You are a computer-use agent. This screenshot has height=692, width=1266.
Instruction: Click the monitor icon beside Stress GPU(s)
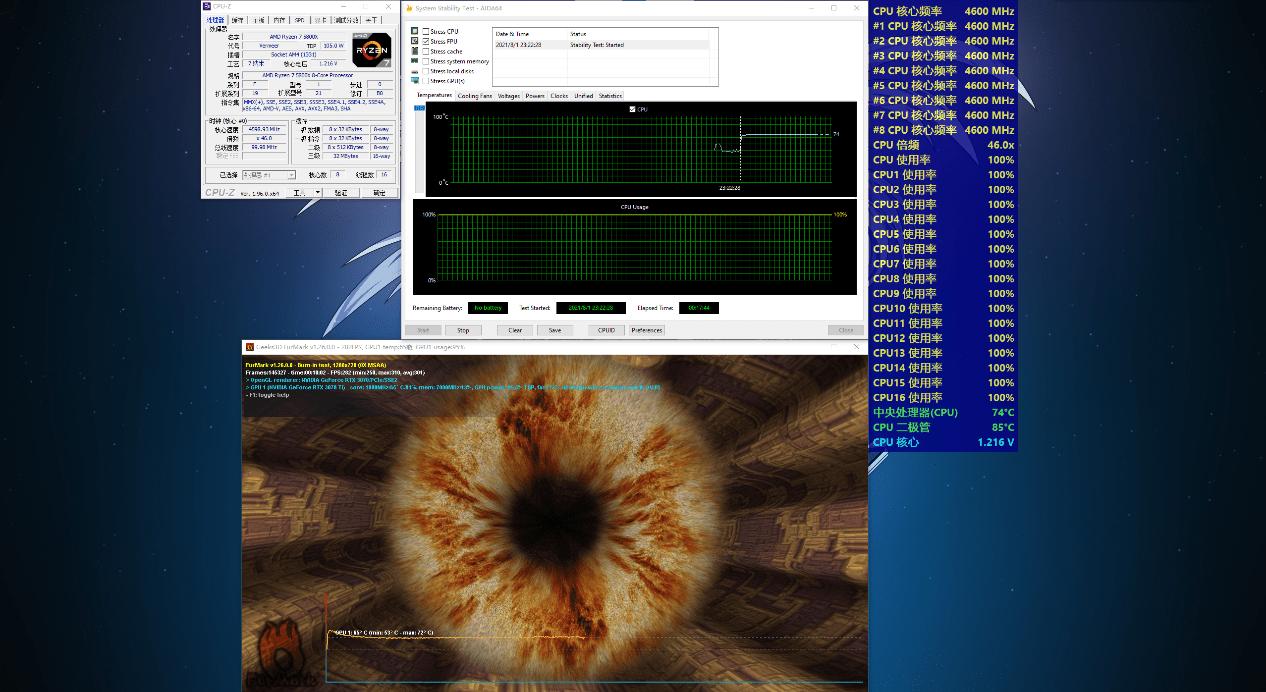(x=415, y=81)
